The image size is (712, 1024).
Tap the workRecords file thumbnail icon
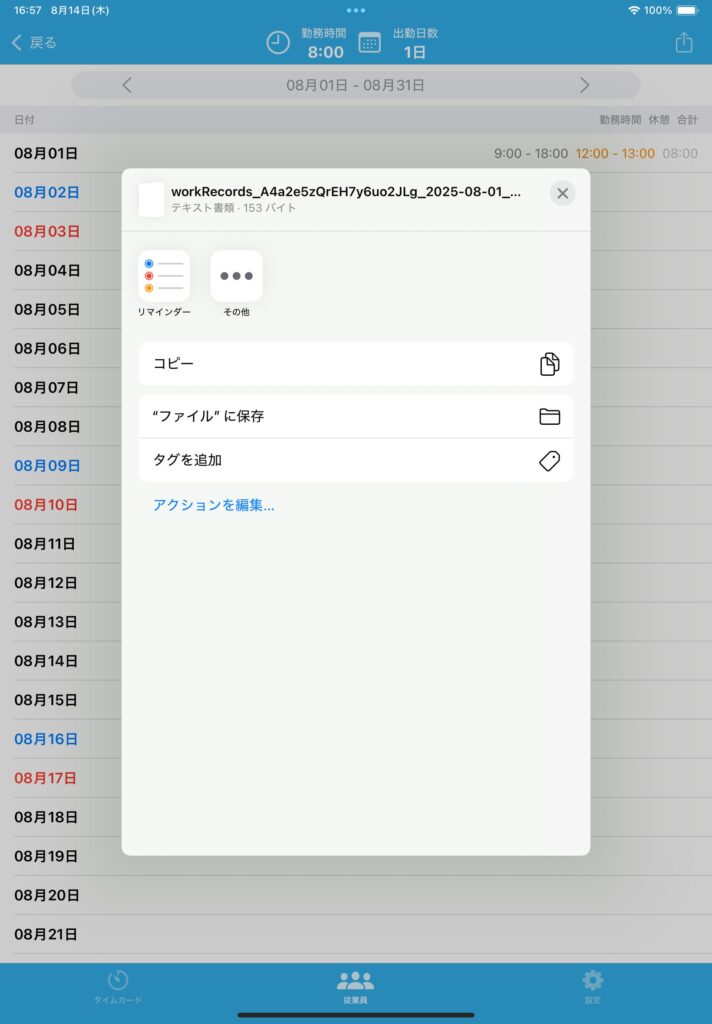151,199
